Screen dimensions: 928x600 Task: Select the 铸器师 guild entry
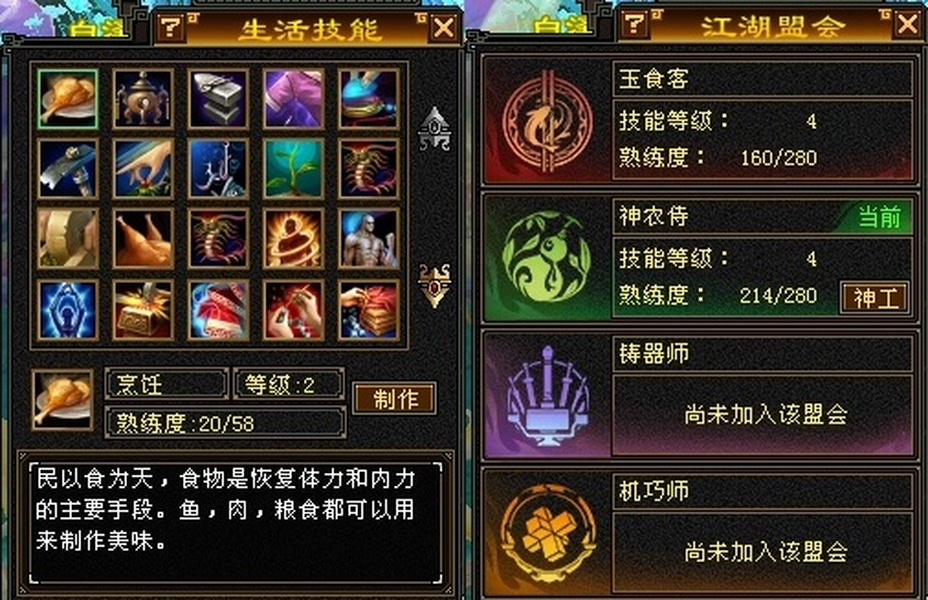(x=700, y=395)
